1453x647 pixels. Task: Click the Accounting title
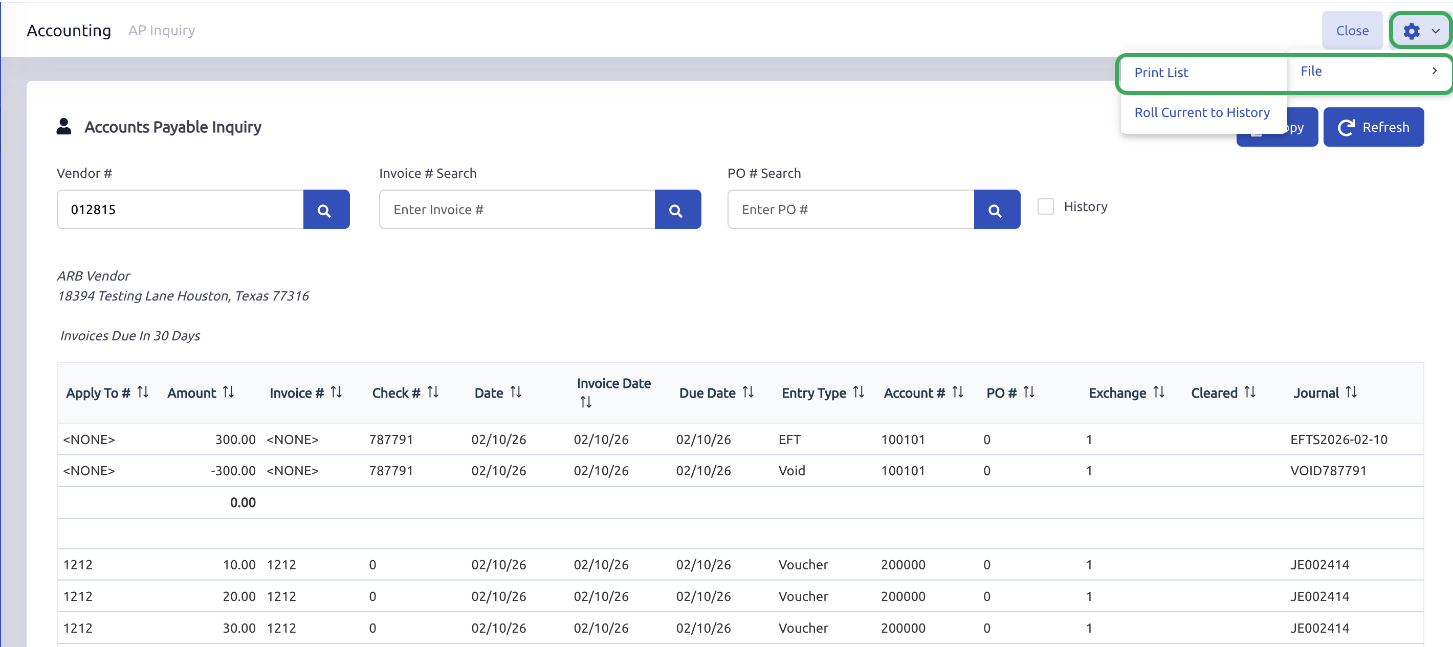pyautogui.click(x=69, y=31)
